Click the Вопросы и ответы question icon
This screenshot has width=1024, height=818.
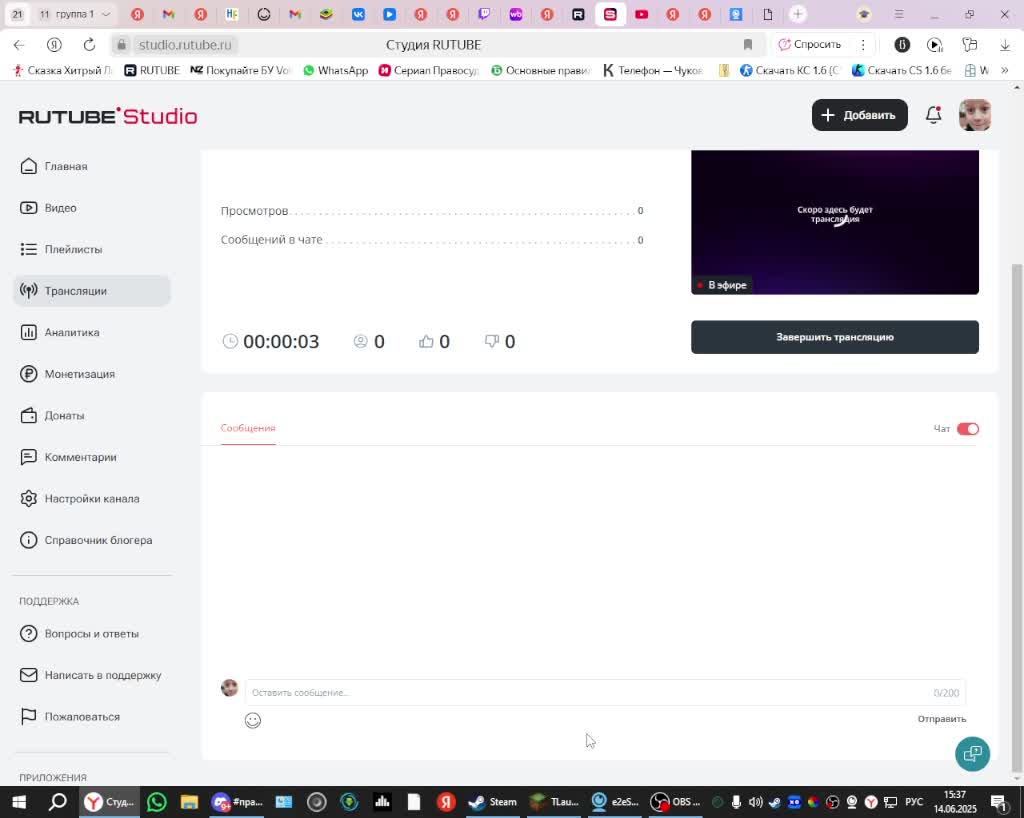click(x=28, y=633)
